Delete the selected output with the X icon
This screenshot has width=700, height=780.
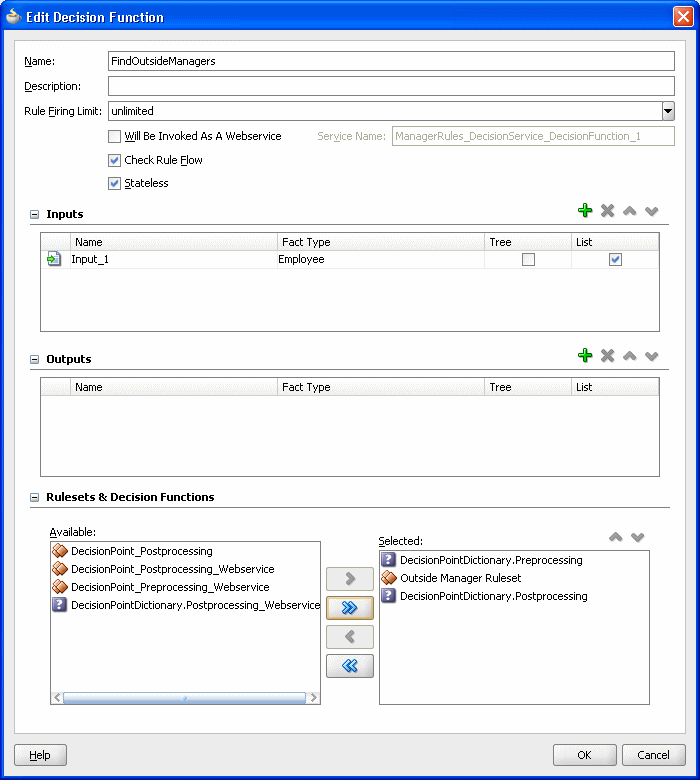[607, 356]
